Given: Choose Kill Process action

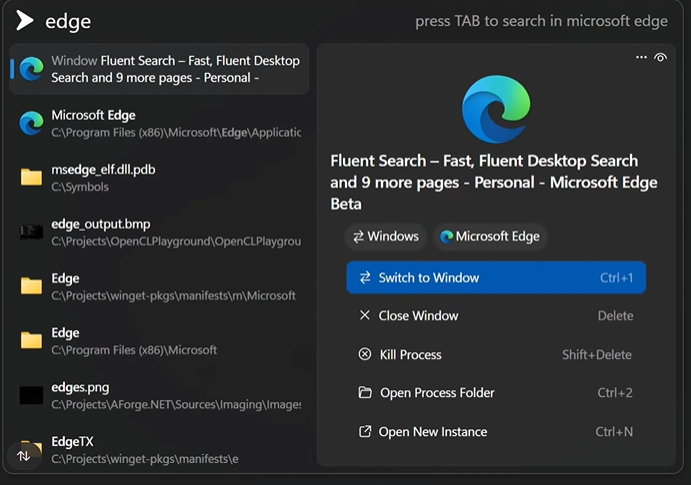Looking at the screenshot, I should (496, 355).
